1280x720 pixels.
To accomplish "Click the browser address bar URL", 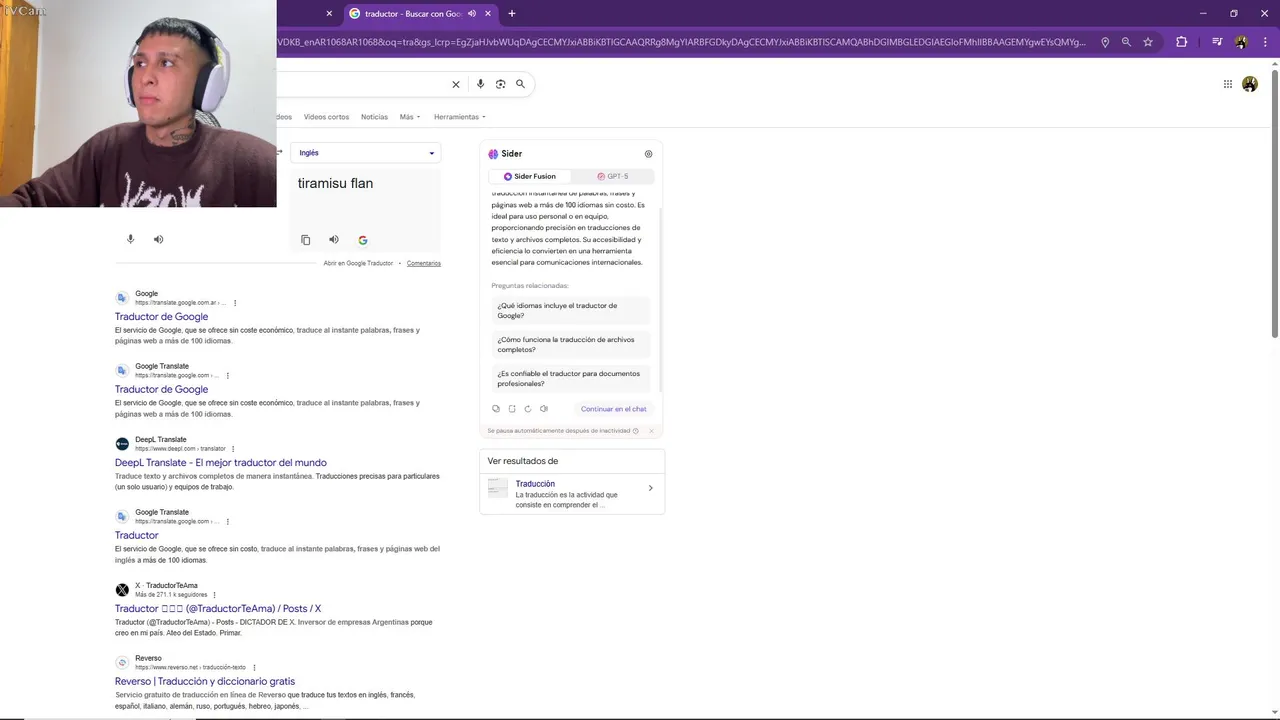I will pyautogui.click(x=682, y=42).
